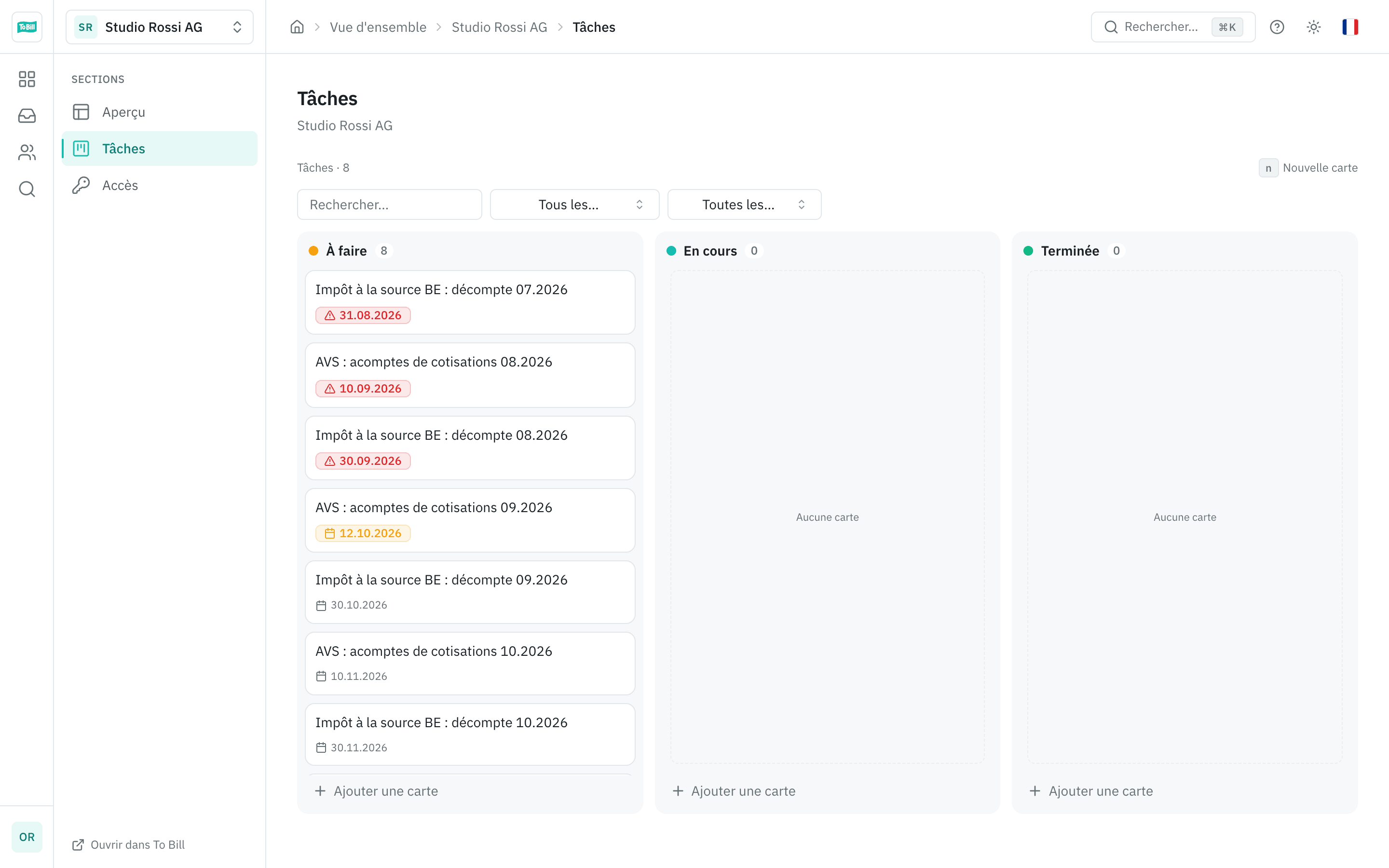Click the calendar date 30.11.2026
1389x868 pixels.
coord(351,747)
